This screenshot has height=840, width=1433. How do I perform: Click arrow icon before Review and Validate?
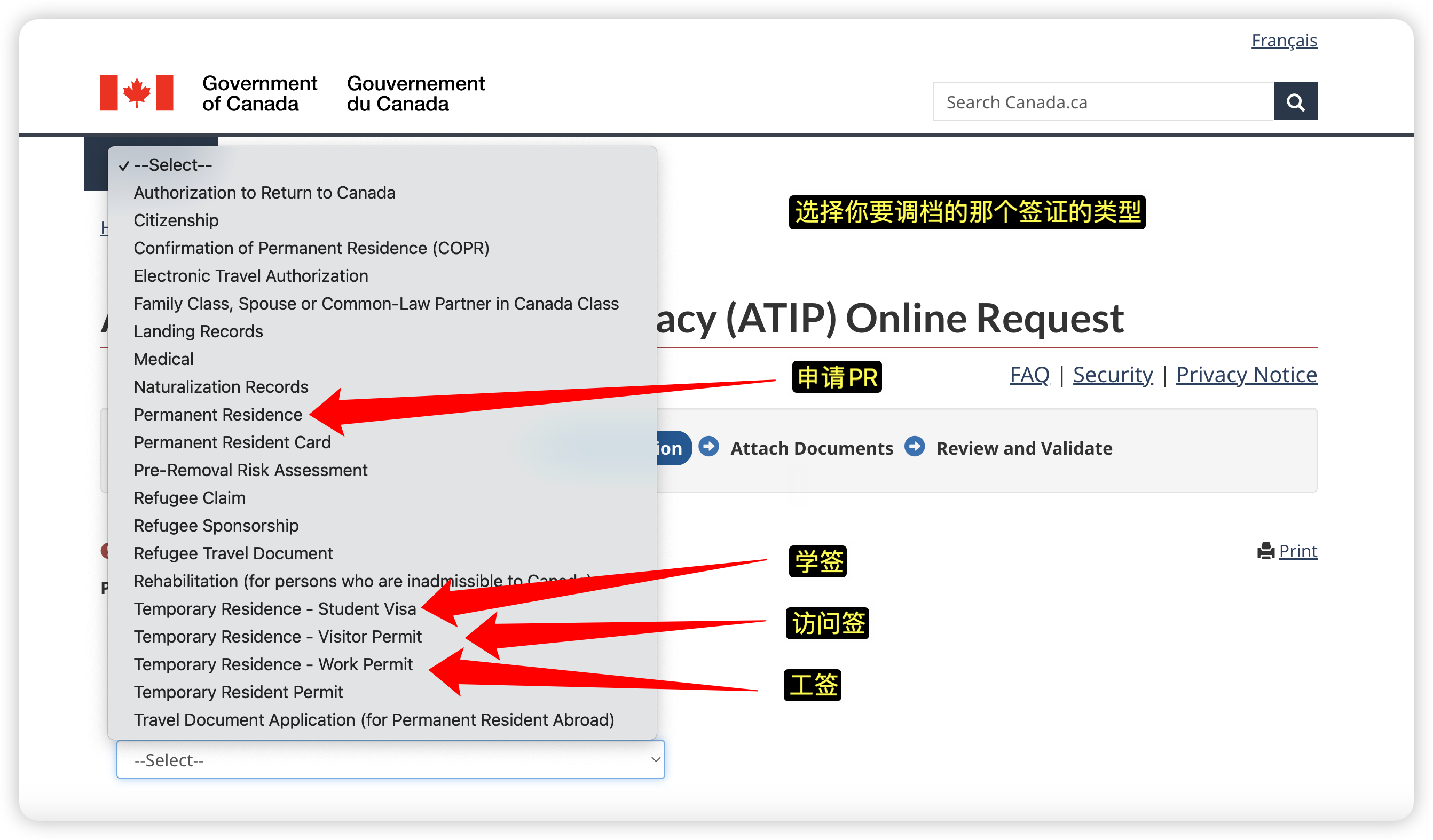915,446
